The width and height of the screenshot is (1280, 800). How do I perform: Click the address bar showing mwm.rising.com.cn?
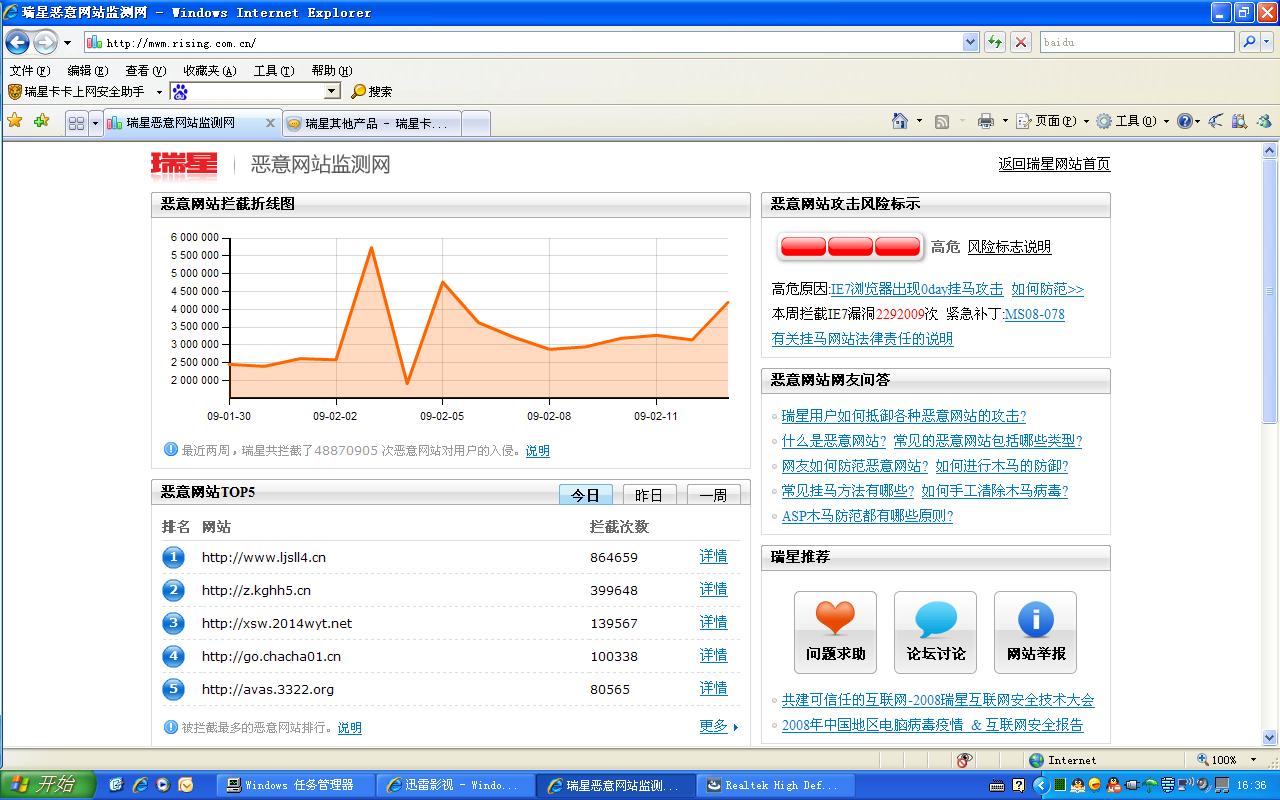click(522, 42)
